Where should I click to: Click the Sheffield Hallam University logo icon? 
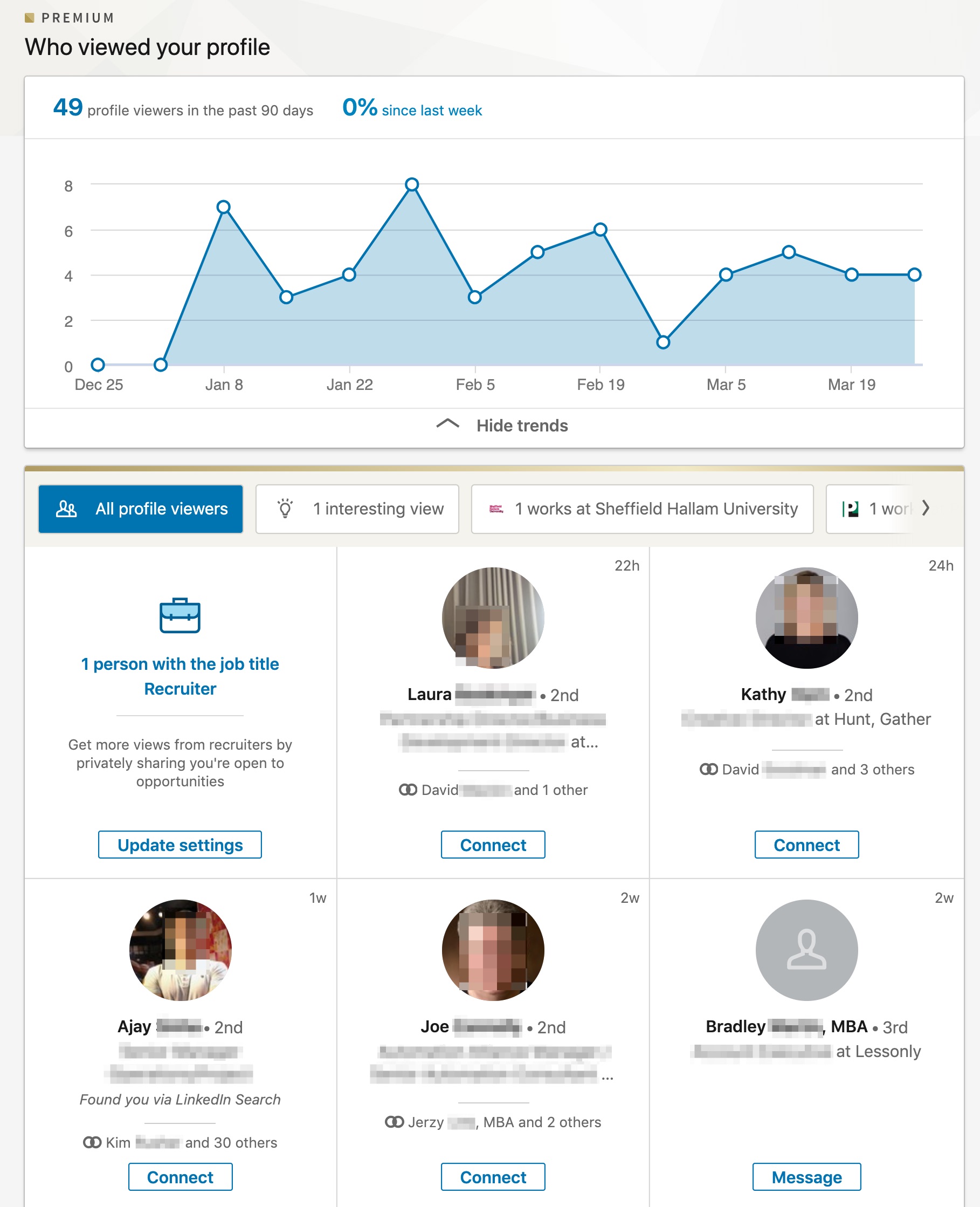[x=496, y=509]
